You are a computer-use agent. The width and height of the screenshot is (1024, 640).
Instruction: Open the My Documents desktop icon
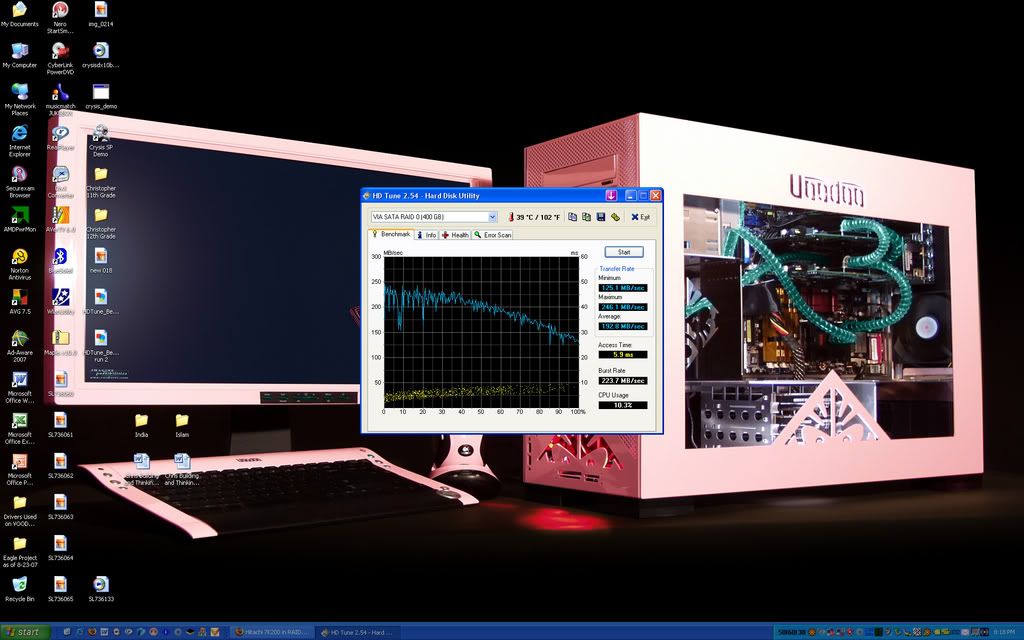[20, 15]
